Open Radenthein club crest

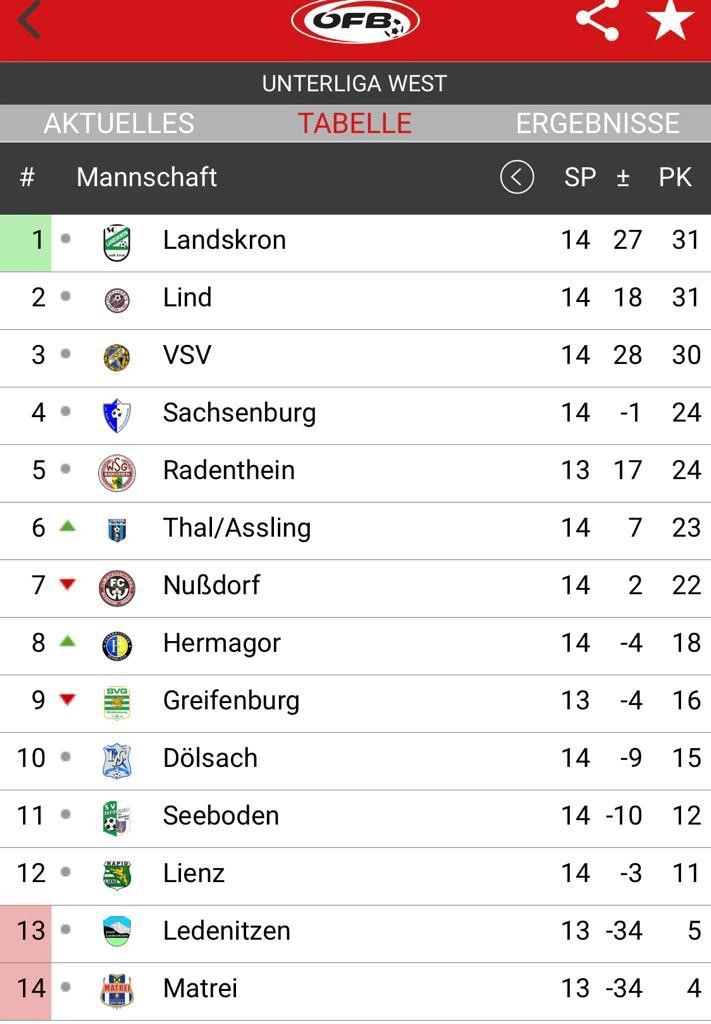[117, 473]
